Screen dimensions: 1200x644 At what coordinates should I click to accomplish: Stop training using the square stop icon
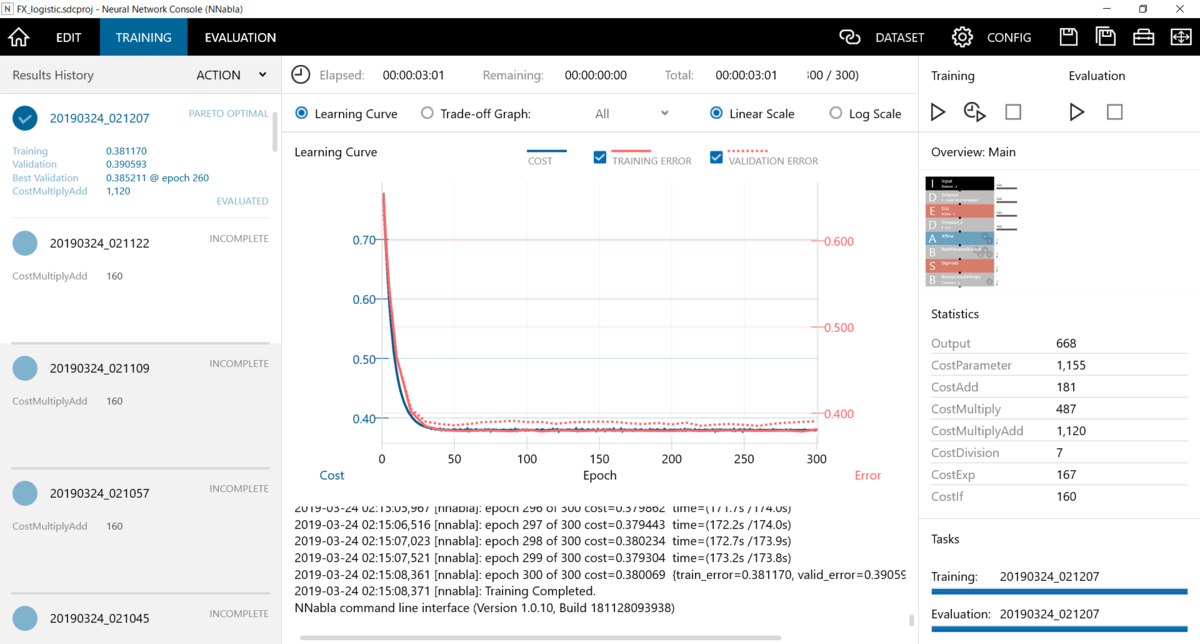[1011, 112]
